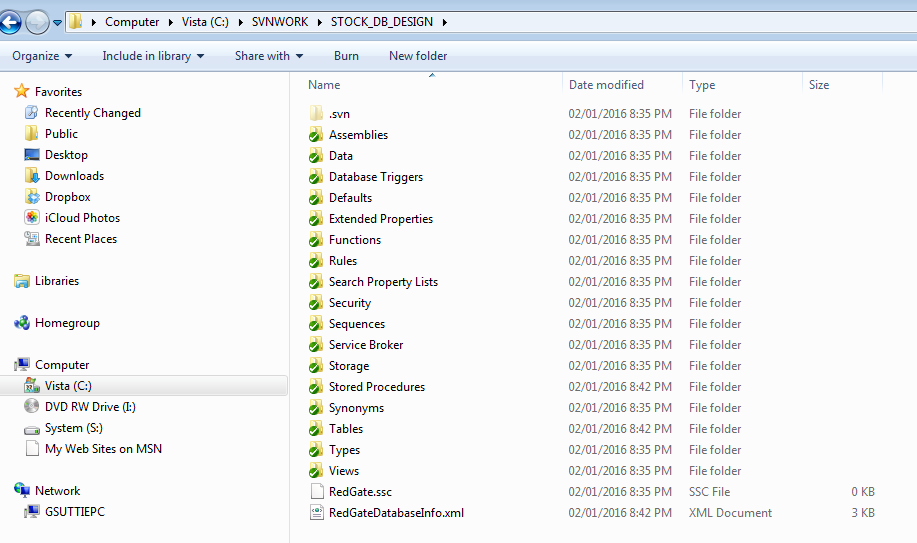The width and height of the screenshot is (917, 543).
Task: Click the DVD RW Drive (I:) icon
Action: [31, 407]
